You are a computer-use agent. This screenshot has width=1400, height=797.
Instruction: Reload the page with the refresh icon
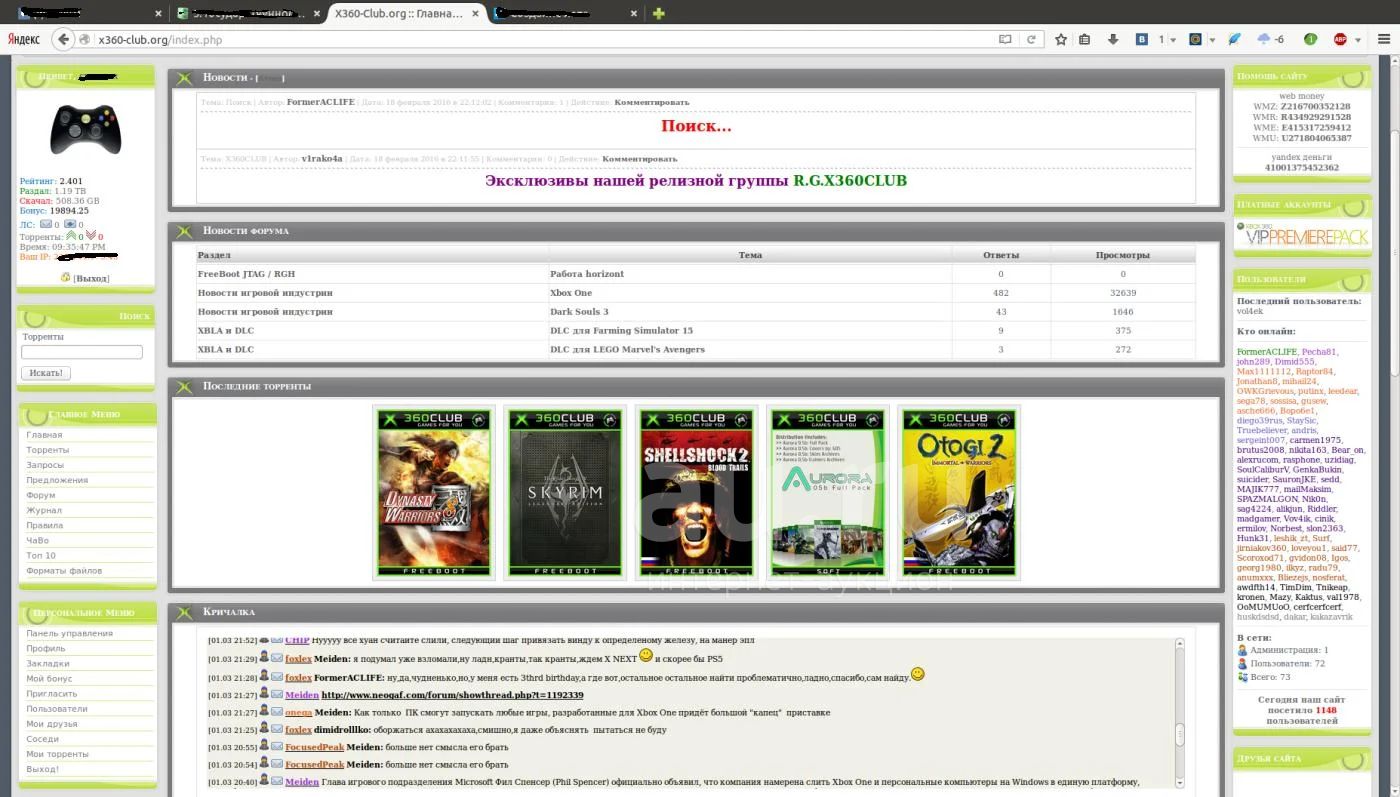point(1032,40)
